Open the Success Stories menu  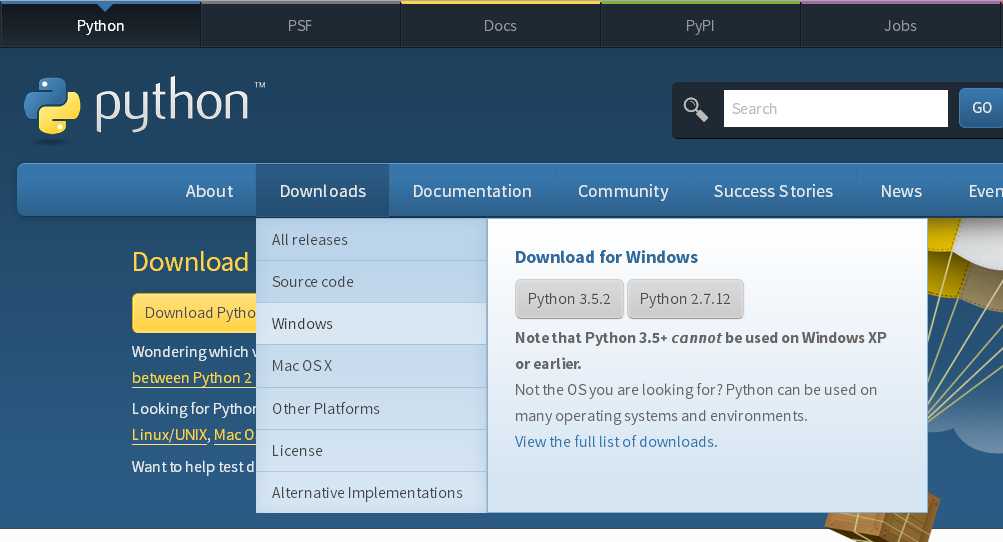(773, 191)
